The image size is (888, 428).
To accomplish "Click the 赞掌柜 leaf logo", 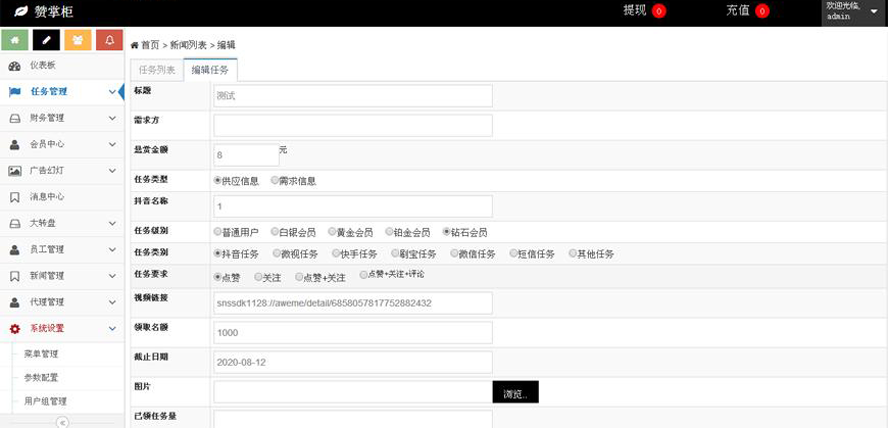I will coord(21,11).
